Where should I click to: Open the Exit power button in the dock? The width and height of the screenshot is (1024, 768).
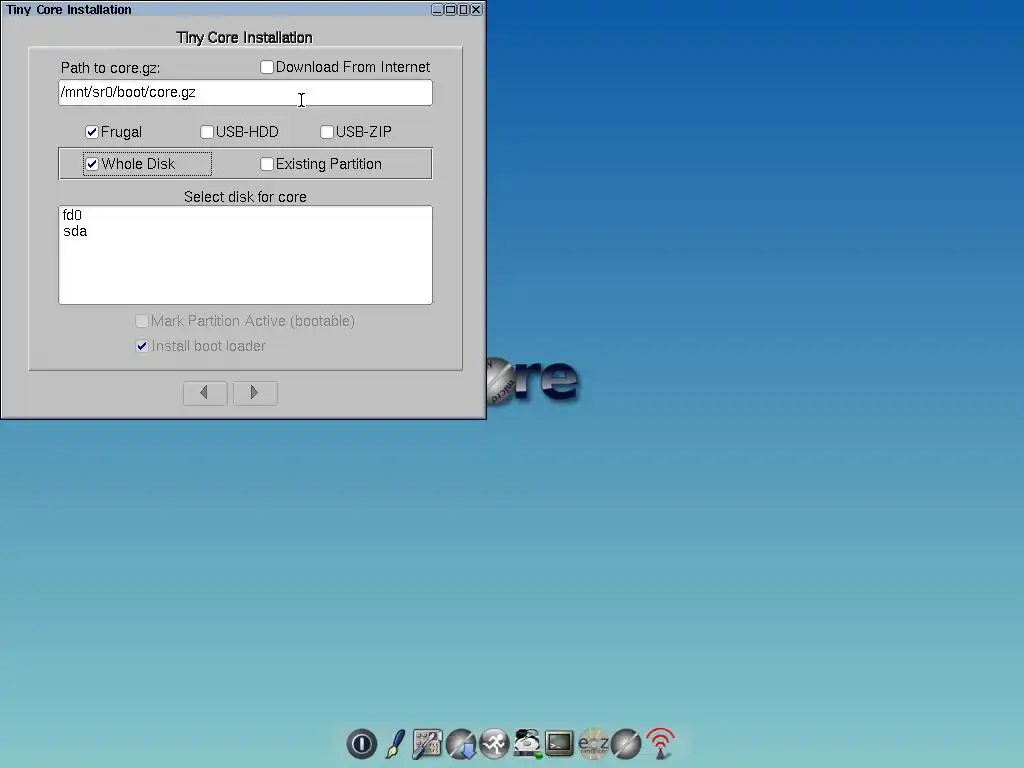[x=362, y=744]
